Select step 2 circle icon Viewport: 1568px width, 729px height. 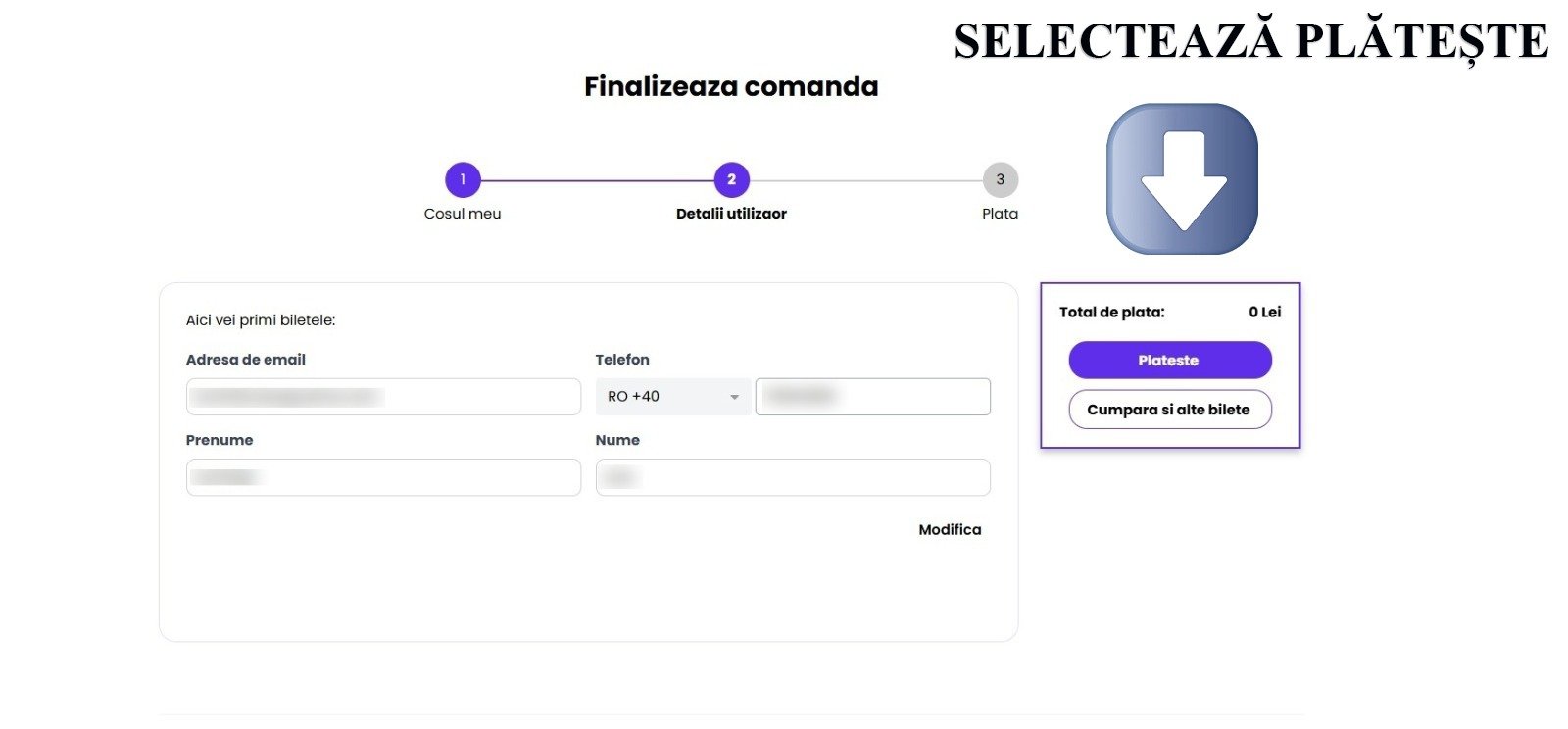pyautogui.click(x=731, y=179)
